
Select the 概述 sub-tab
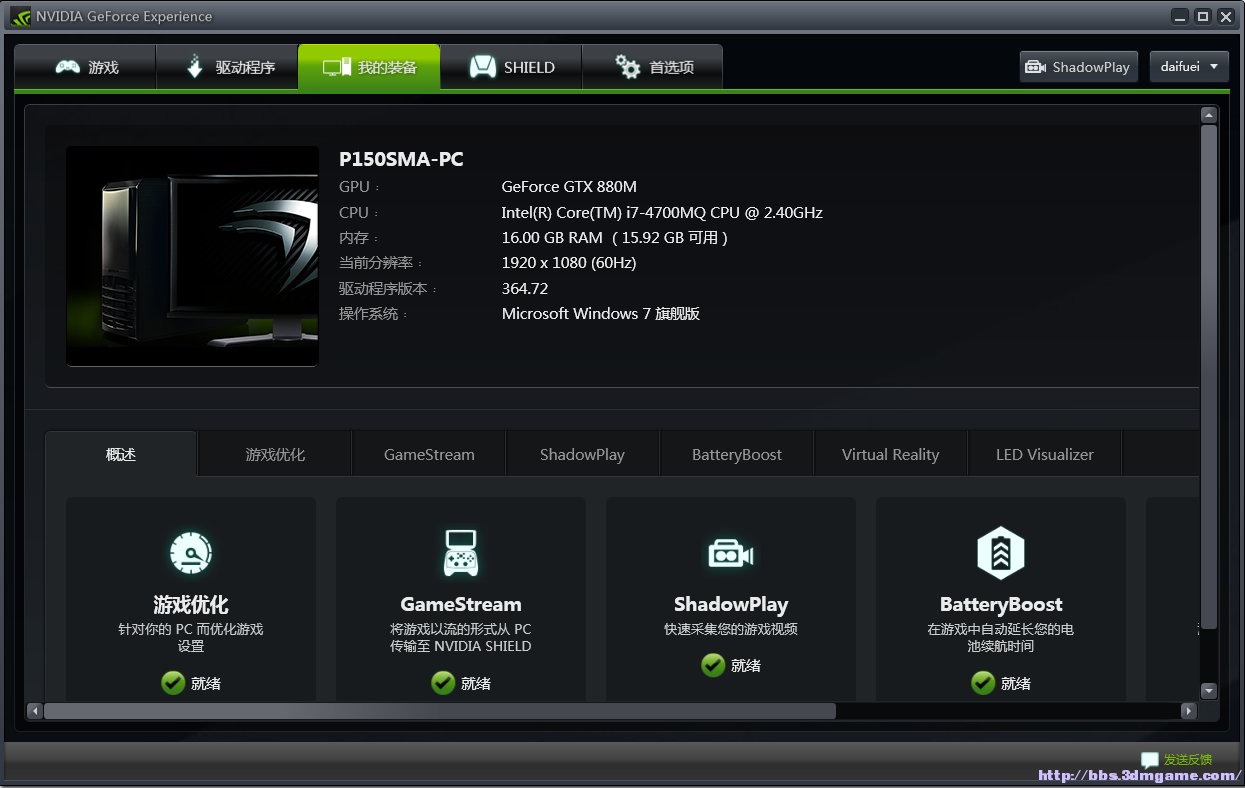click(121, 454)
